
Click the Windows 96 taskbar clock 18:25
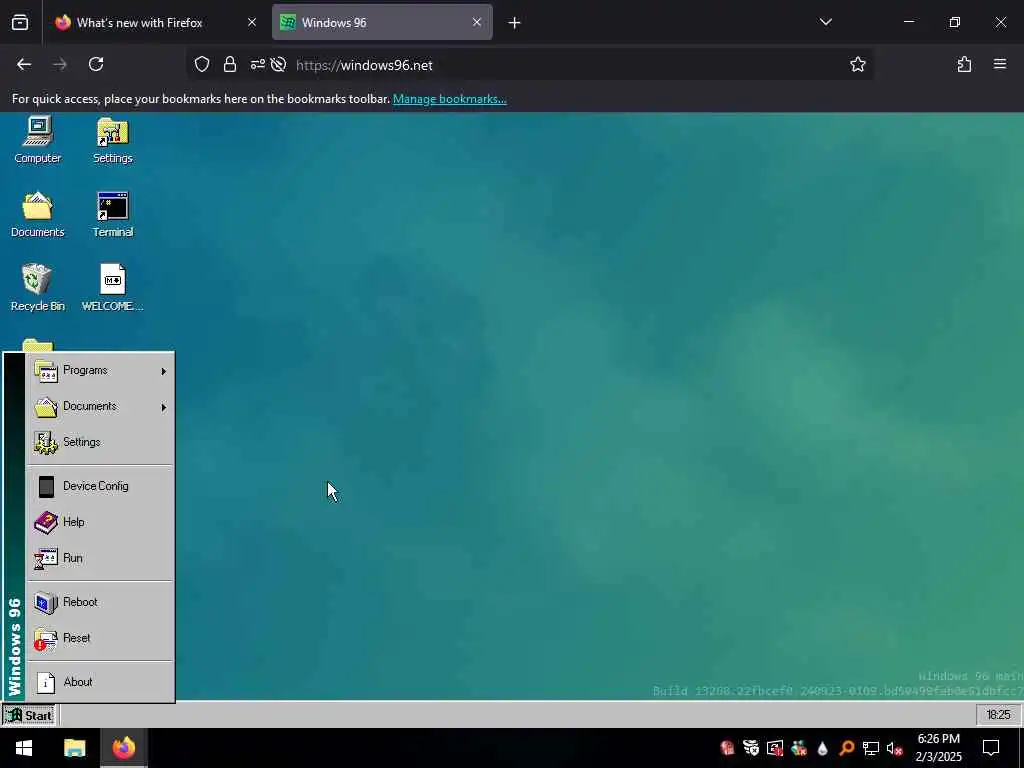[999, 715]
